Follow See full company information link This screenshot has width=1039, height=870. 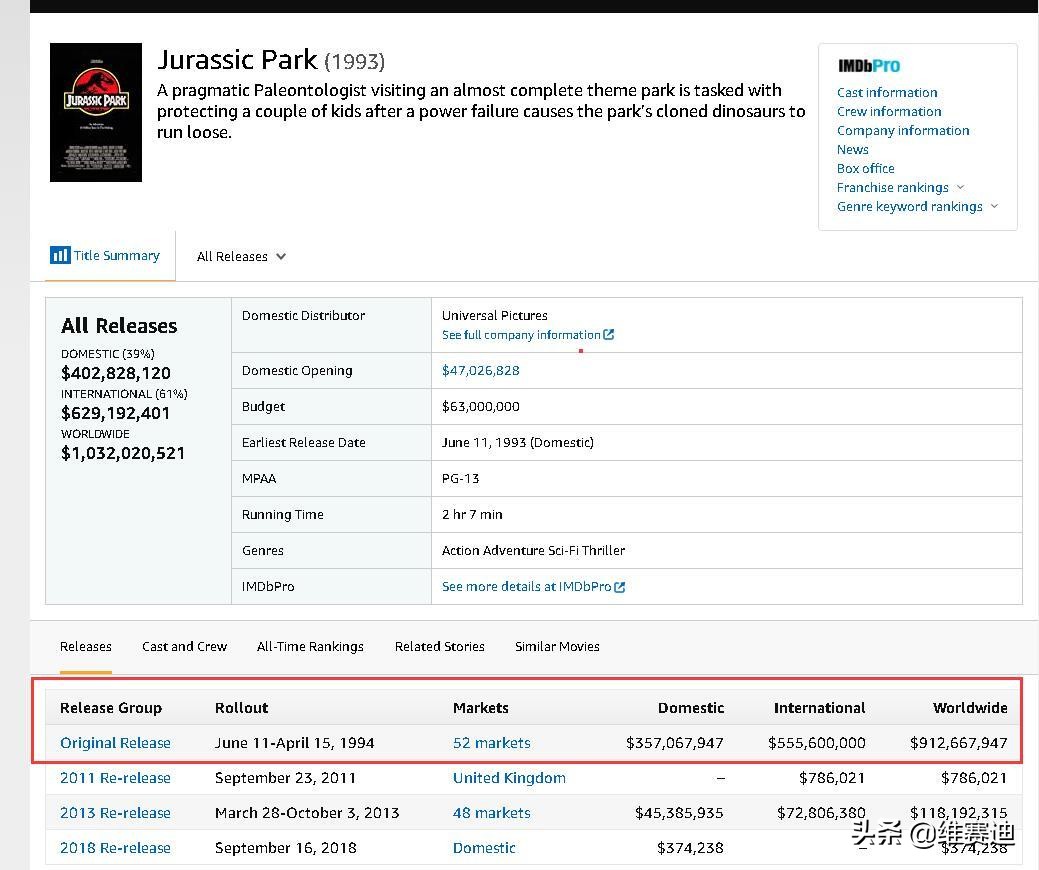(x=521, y=335)
